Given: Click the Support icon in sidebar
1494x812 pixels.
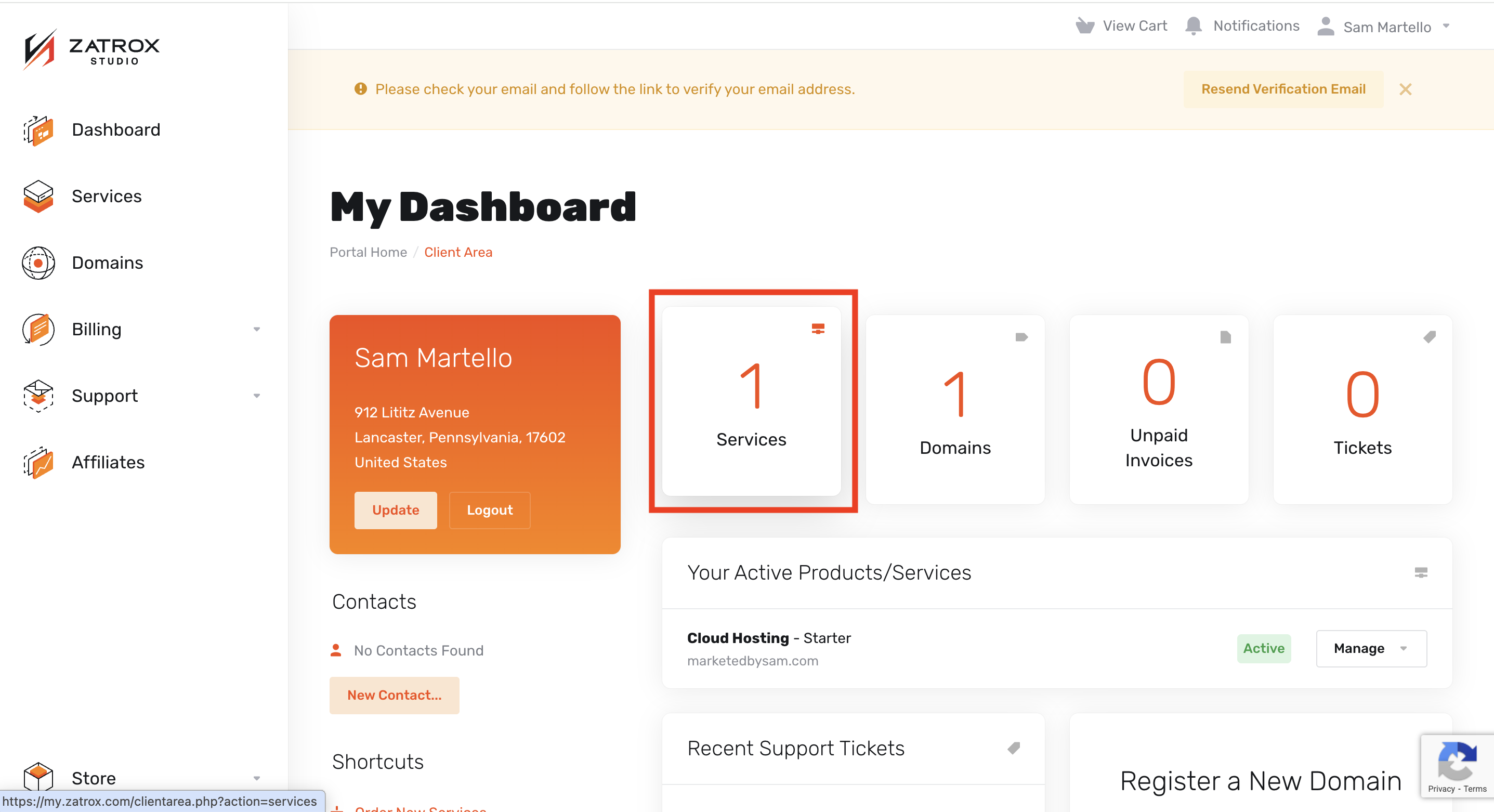Looking at the screenshot, I should 38,396.
